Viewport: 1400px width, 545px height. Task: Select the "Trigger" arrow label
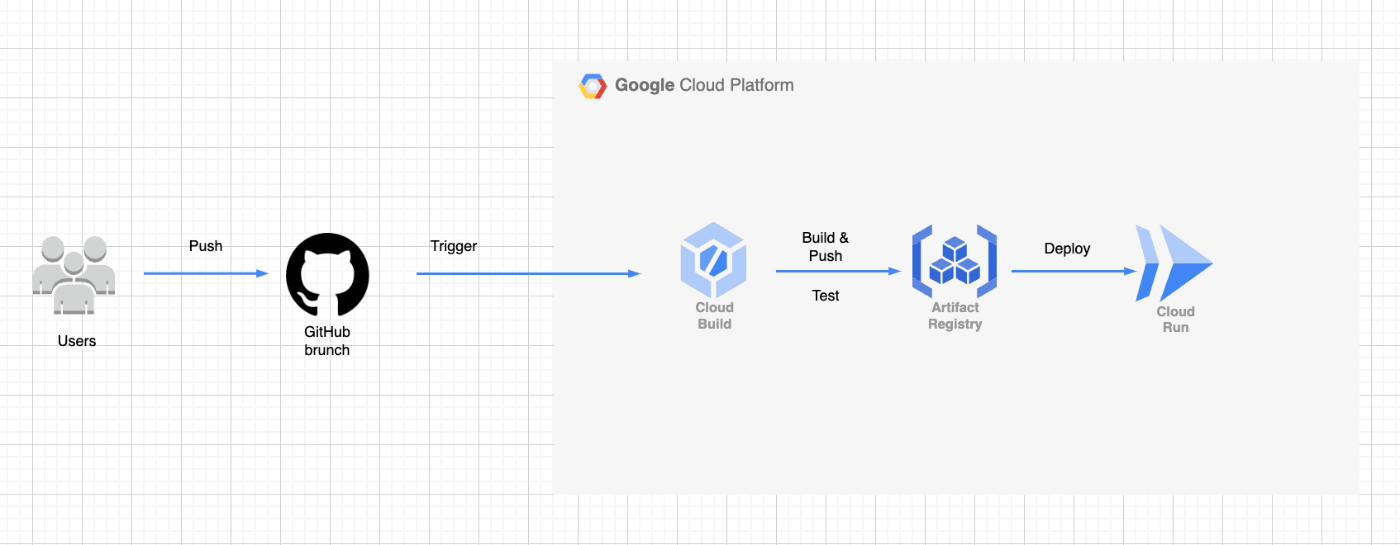point(454,245)
